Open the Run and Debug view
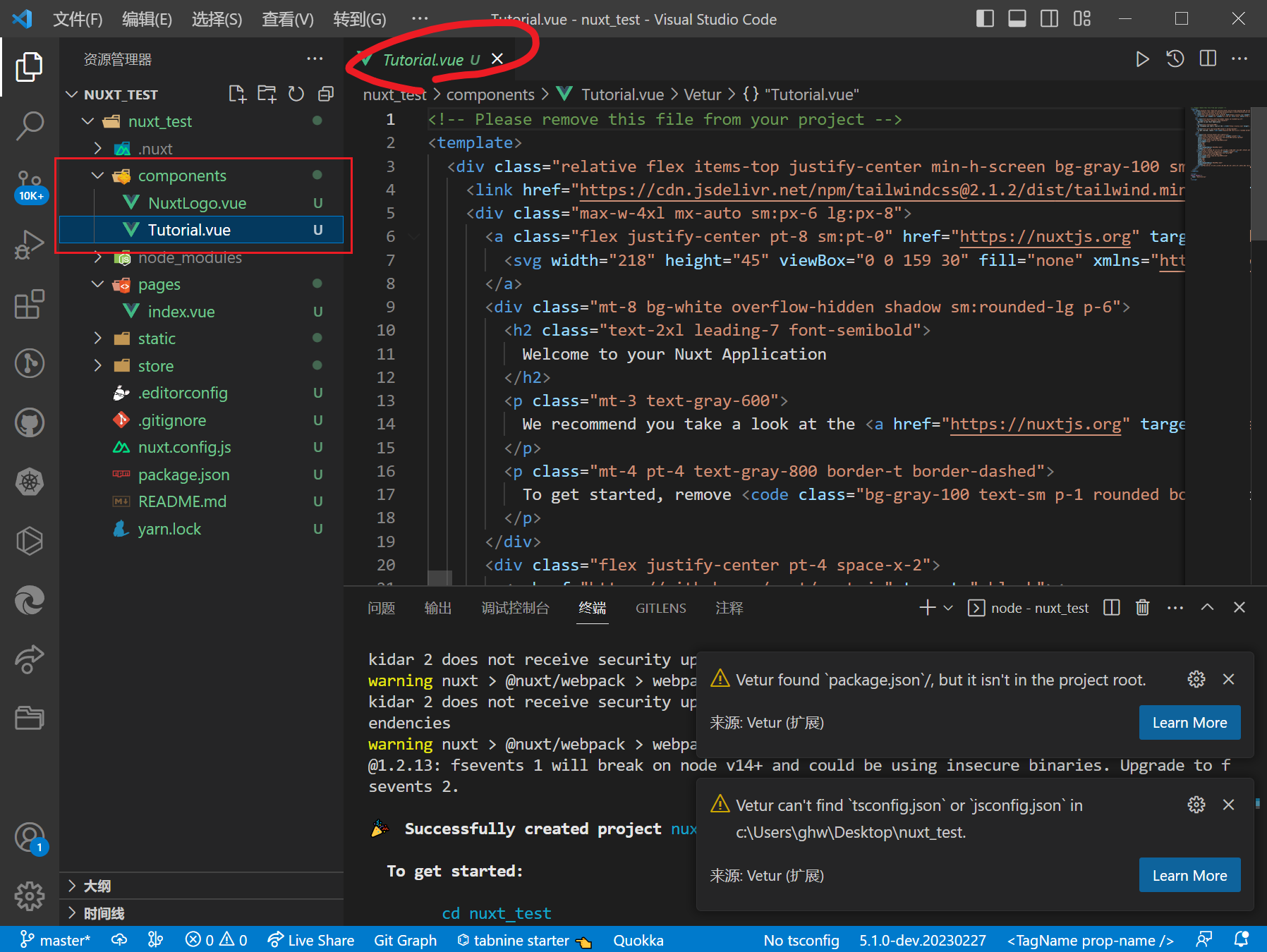 29,245
